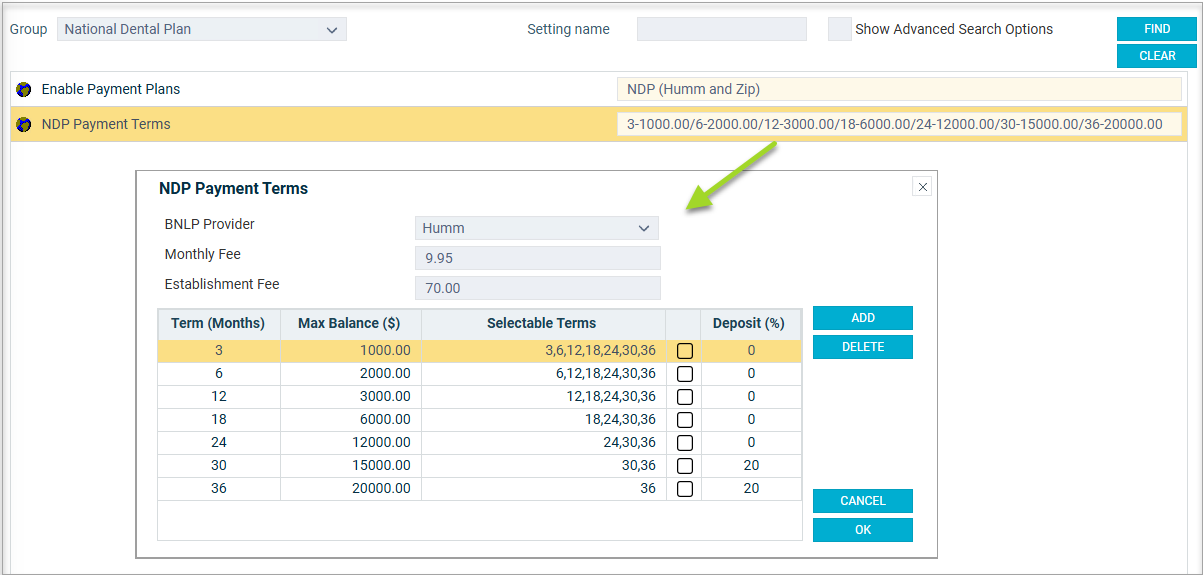Tick checkbox in the 3 month term row

pyautogui.click(x=685, y=351)
